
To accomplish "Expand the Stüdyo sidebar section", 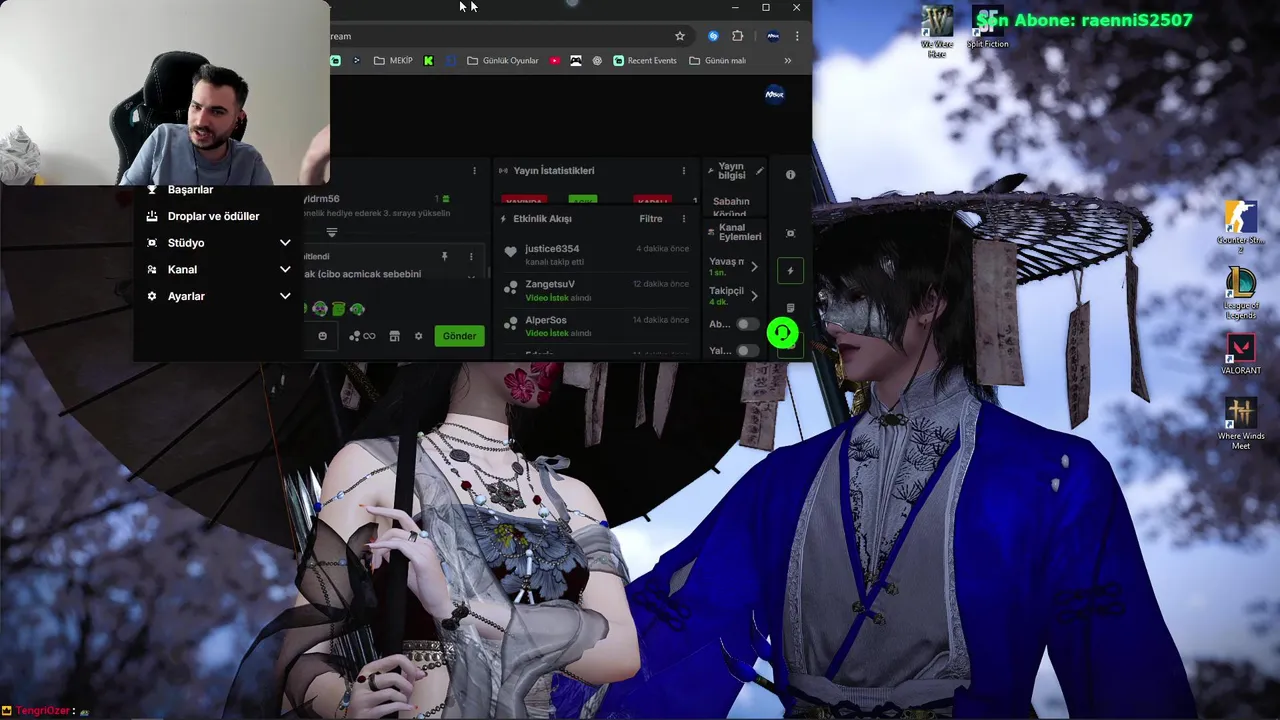I will tap(285, 243).
